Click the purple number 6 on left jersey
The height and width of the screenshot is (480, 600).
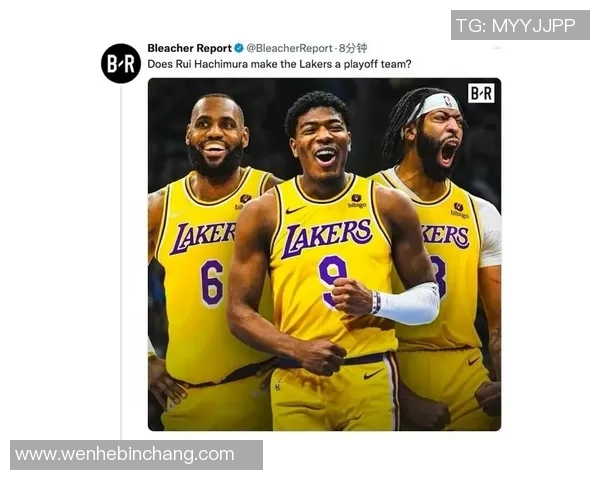coord(211,282)
